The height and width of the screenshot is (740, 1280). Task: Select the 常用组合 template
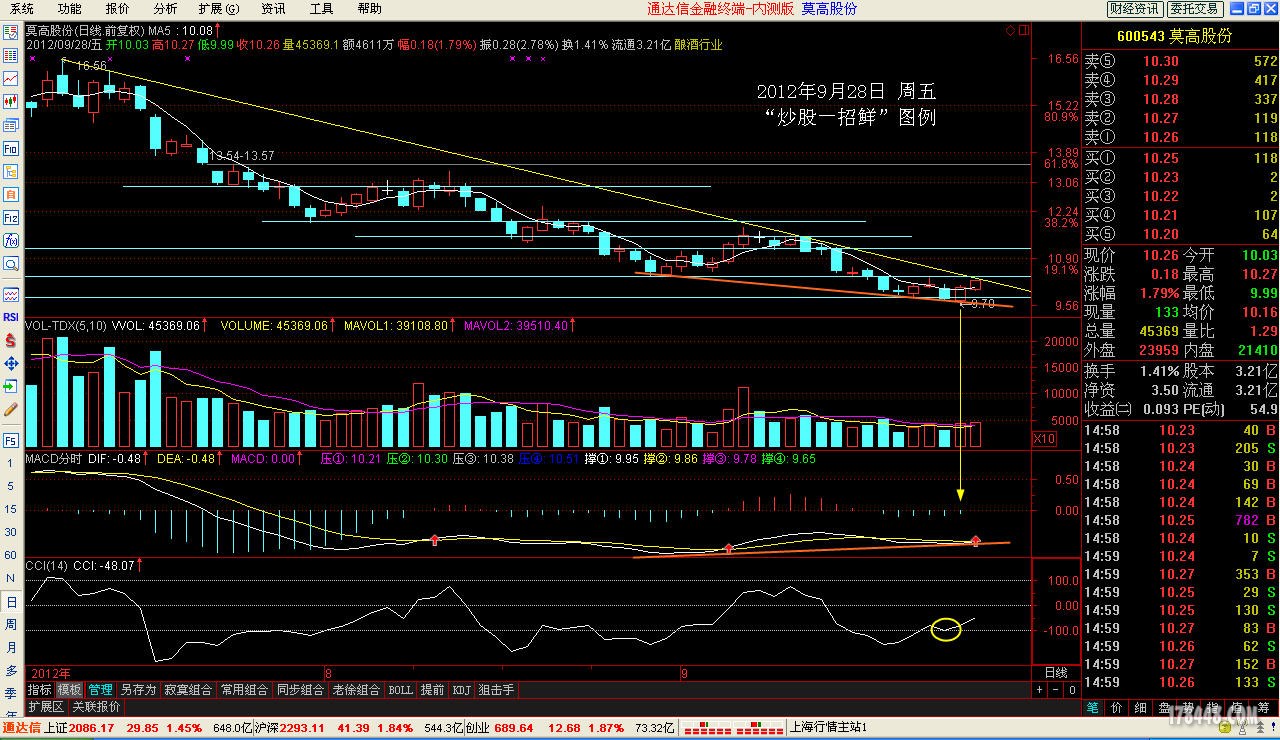244,690
